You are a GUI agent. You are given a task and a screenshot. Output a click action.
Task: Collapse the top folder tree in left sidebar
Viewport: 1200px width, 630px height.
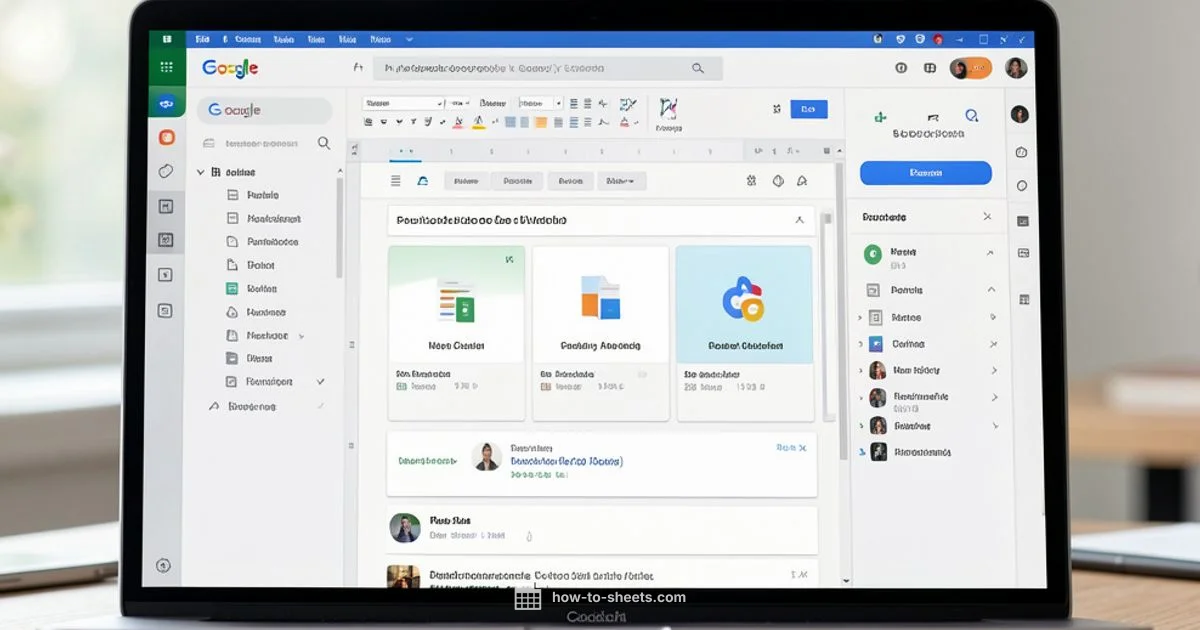tap(201, 172)
